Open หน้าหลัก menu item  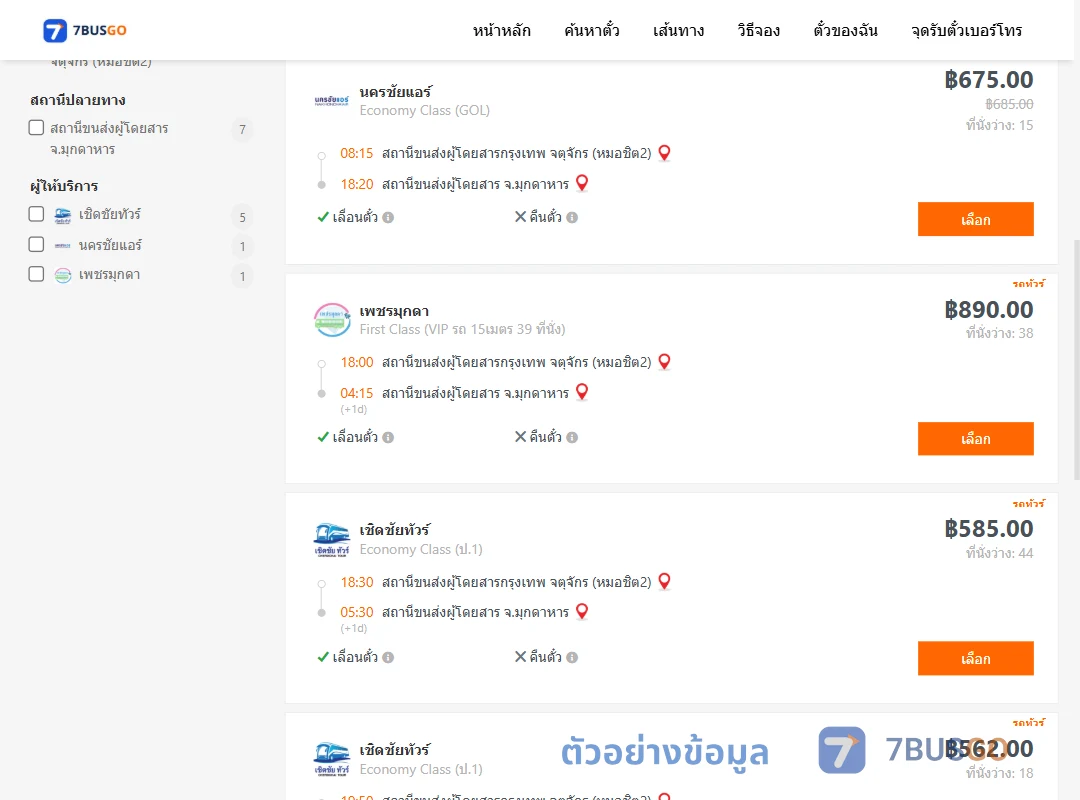501,30
